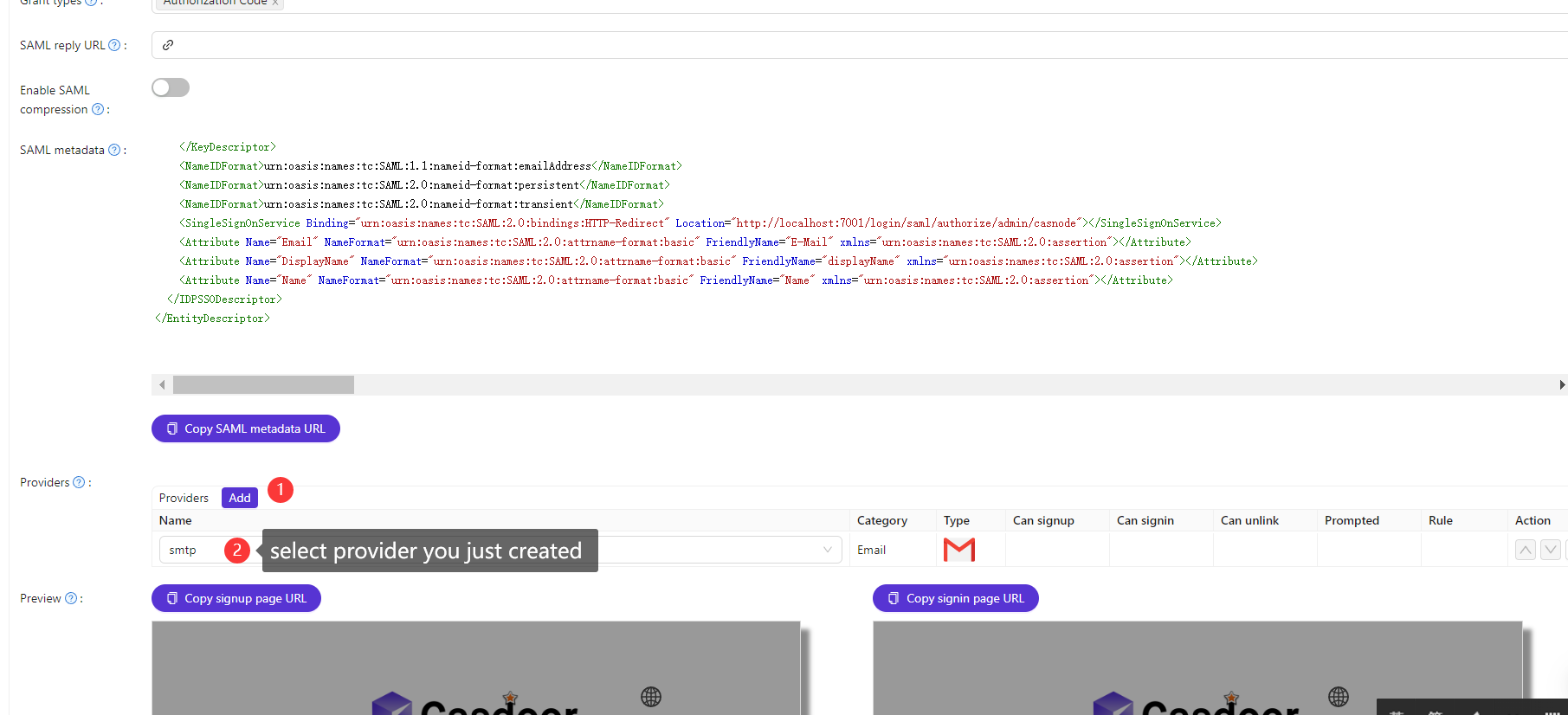Click the Preview help icon
1568x715 pixels.
tap(71, 598)
